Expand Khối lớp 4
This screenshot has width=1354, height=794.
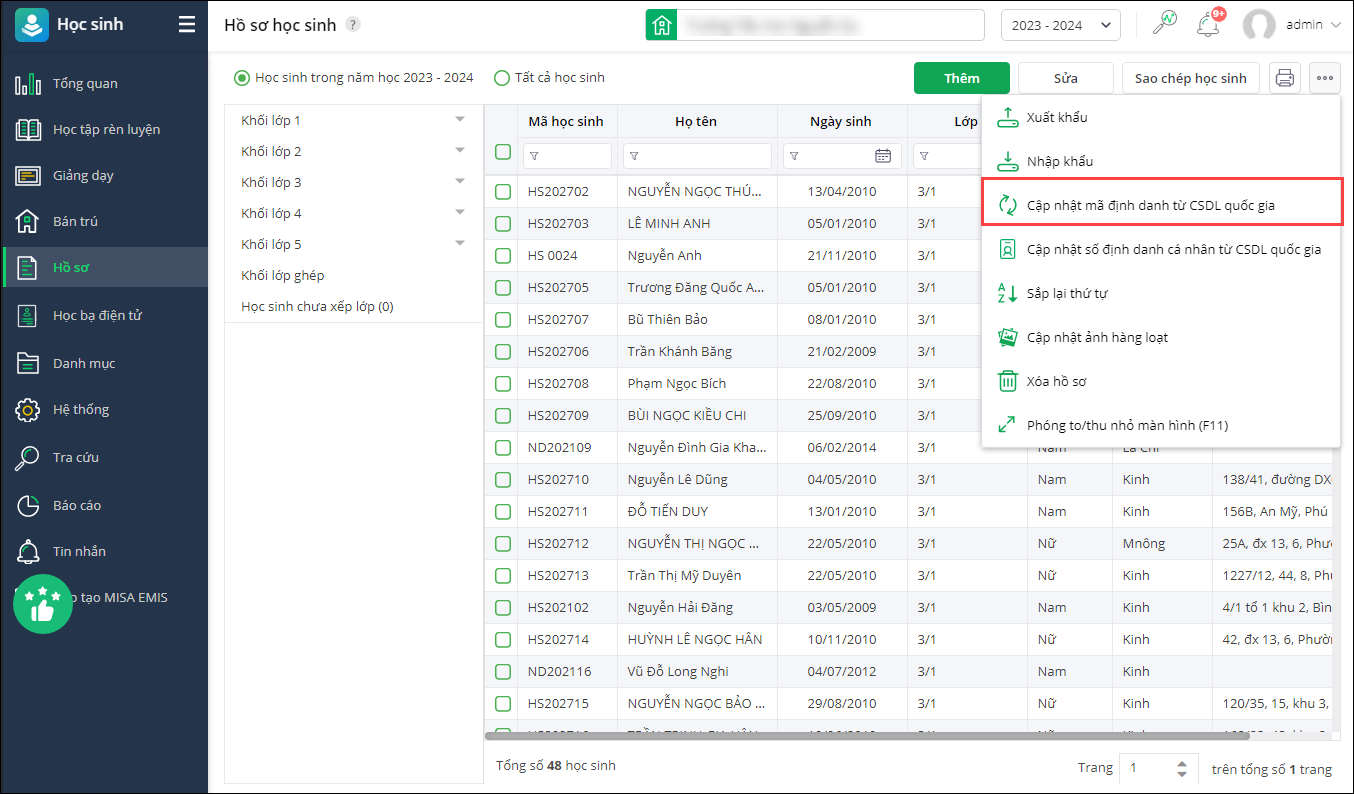tap(460, 212)
